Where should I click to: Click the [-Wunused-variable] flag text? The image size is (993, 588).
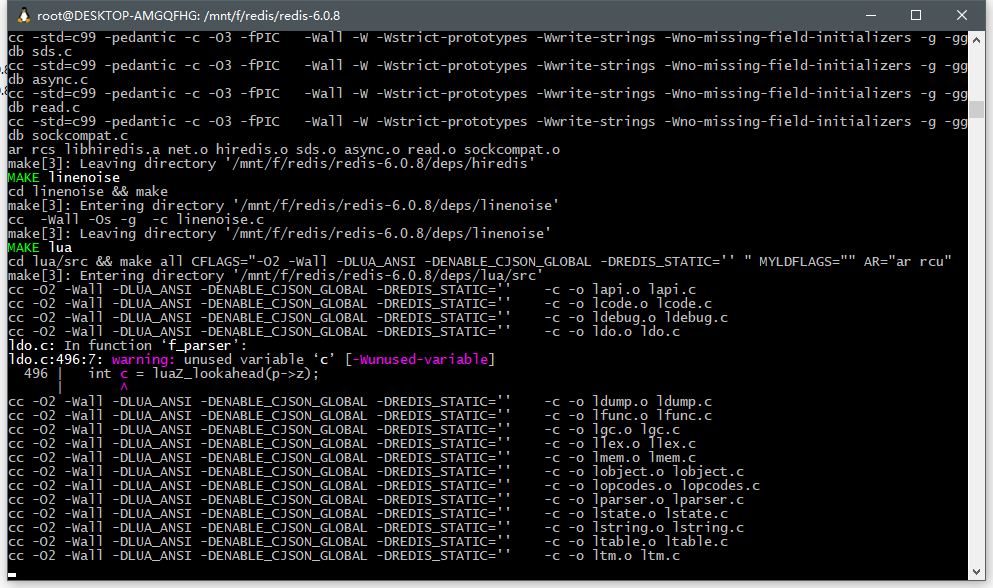[419, 359]
